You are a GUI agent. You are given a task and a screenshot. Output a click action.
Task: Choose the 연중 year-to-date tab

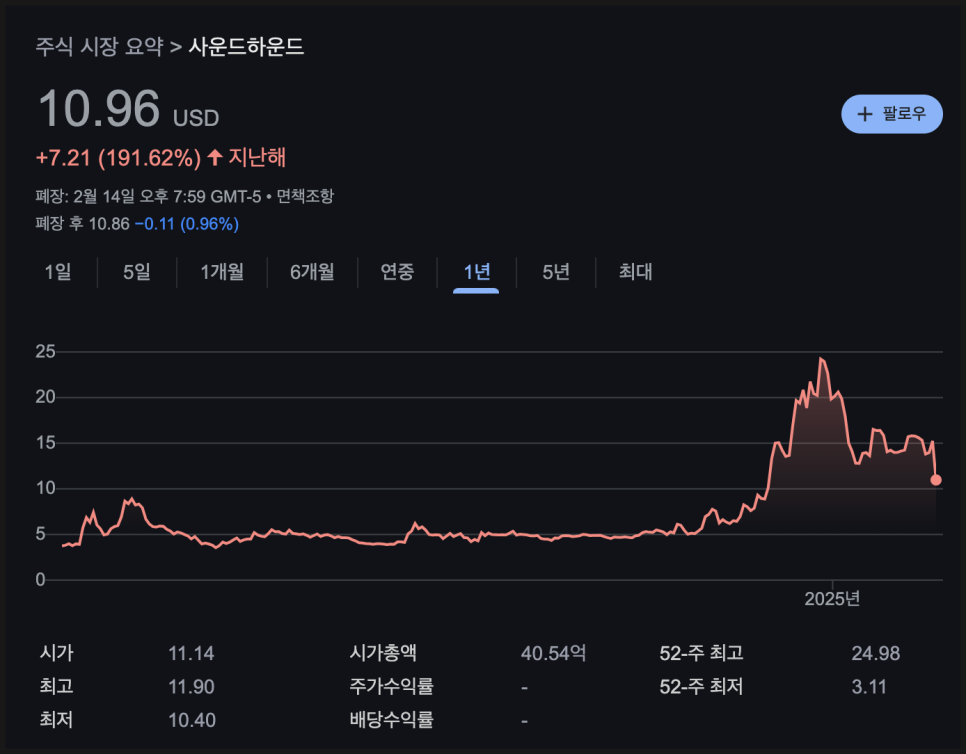(397, 272)
